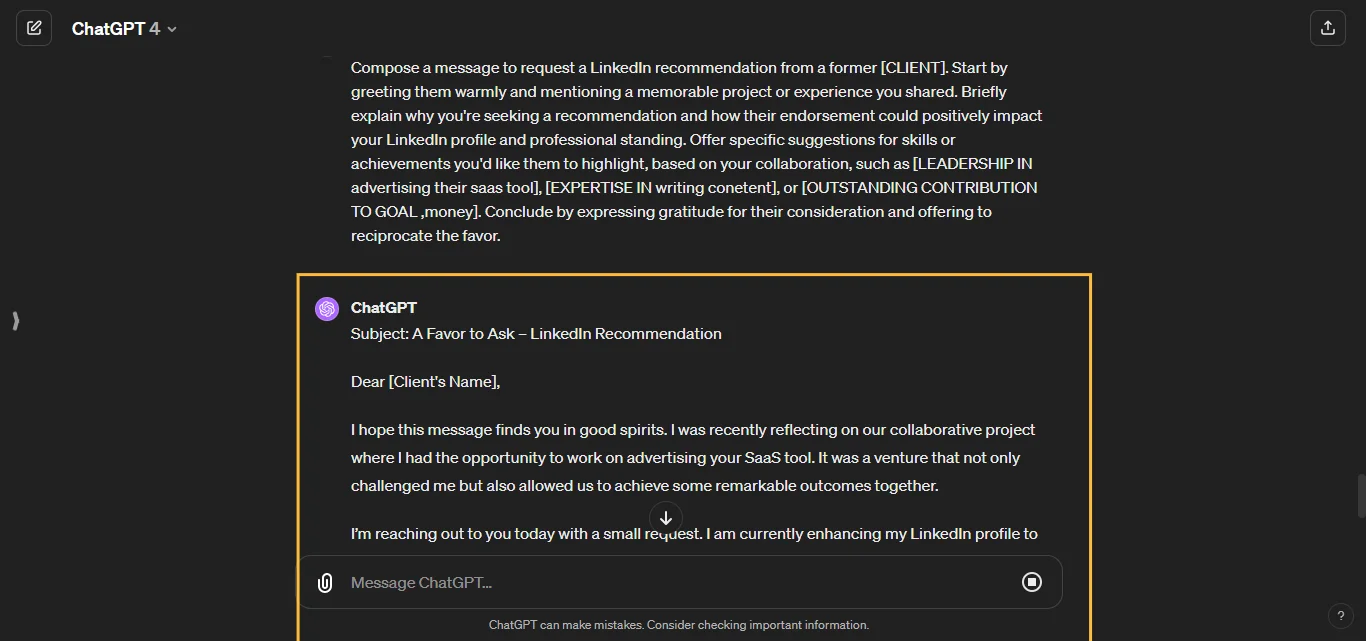1366x641 pixels.
Task: Open the file attachment paperclip icon
Action: pyautogui.click(x=325, y=582)
